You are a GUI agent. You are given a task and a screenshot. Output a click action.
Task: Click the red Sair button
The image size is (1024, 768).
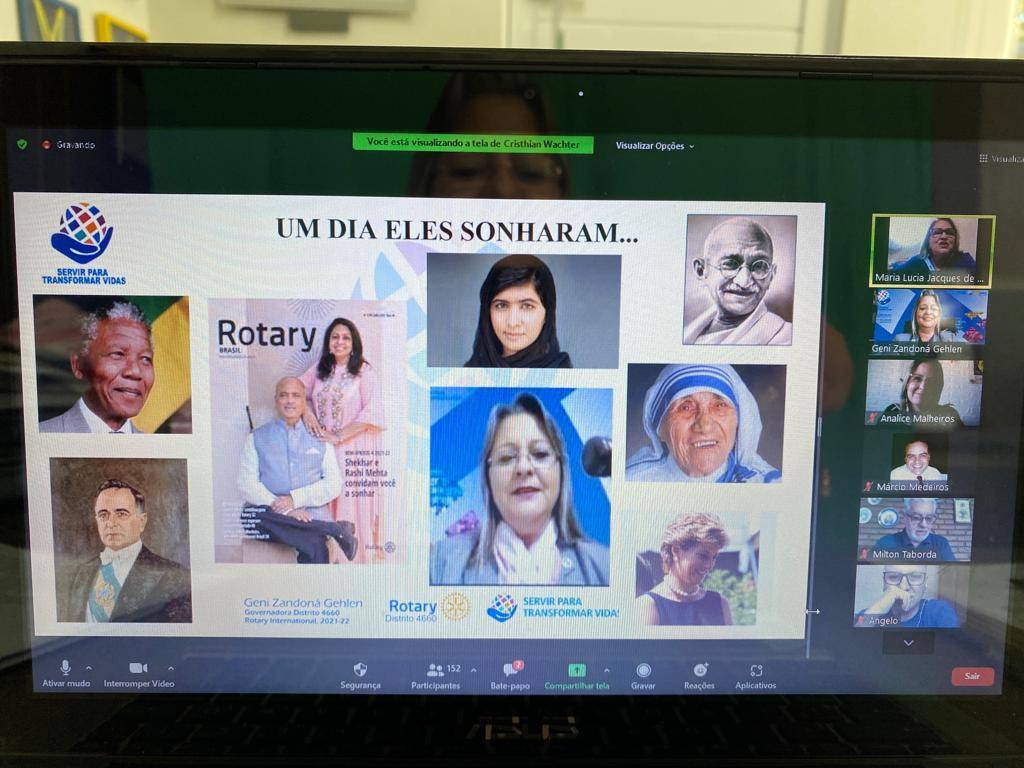click(971, 676)
